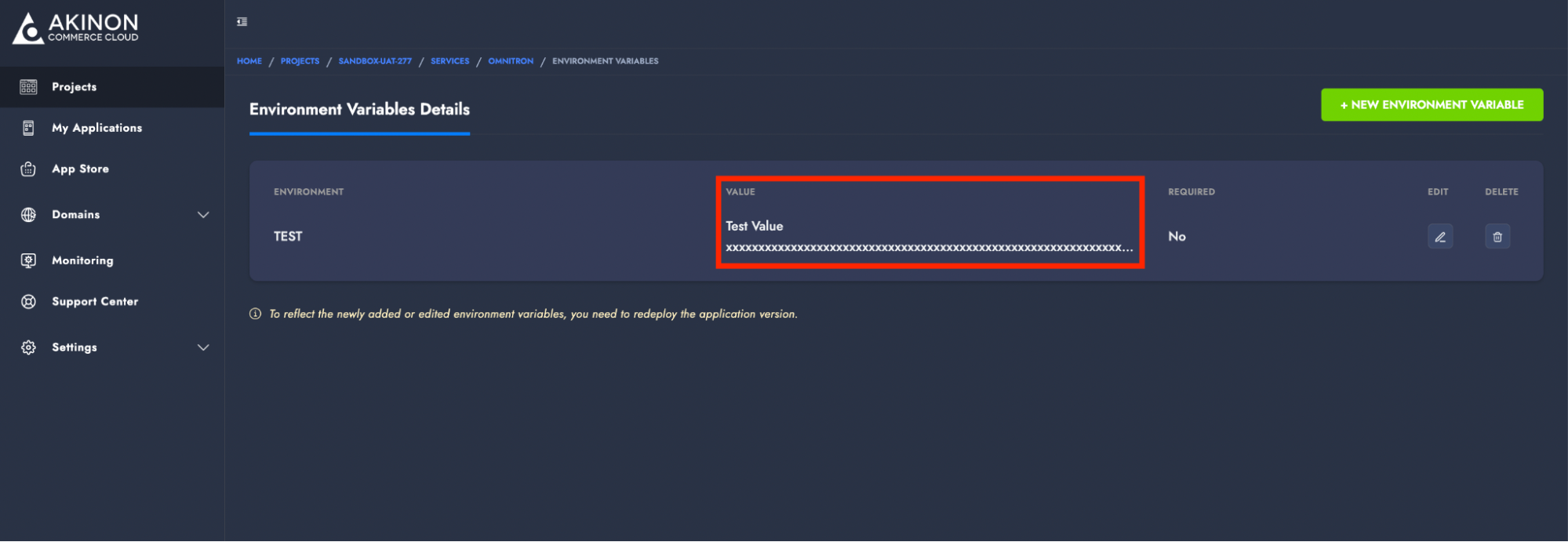Click the sidebar collapse icon at top
The height and width of the screenshot is (542, 1568).
[x=242, y=22]
